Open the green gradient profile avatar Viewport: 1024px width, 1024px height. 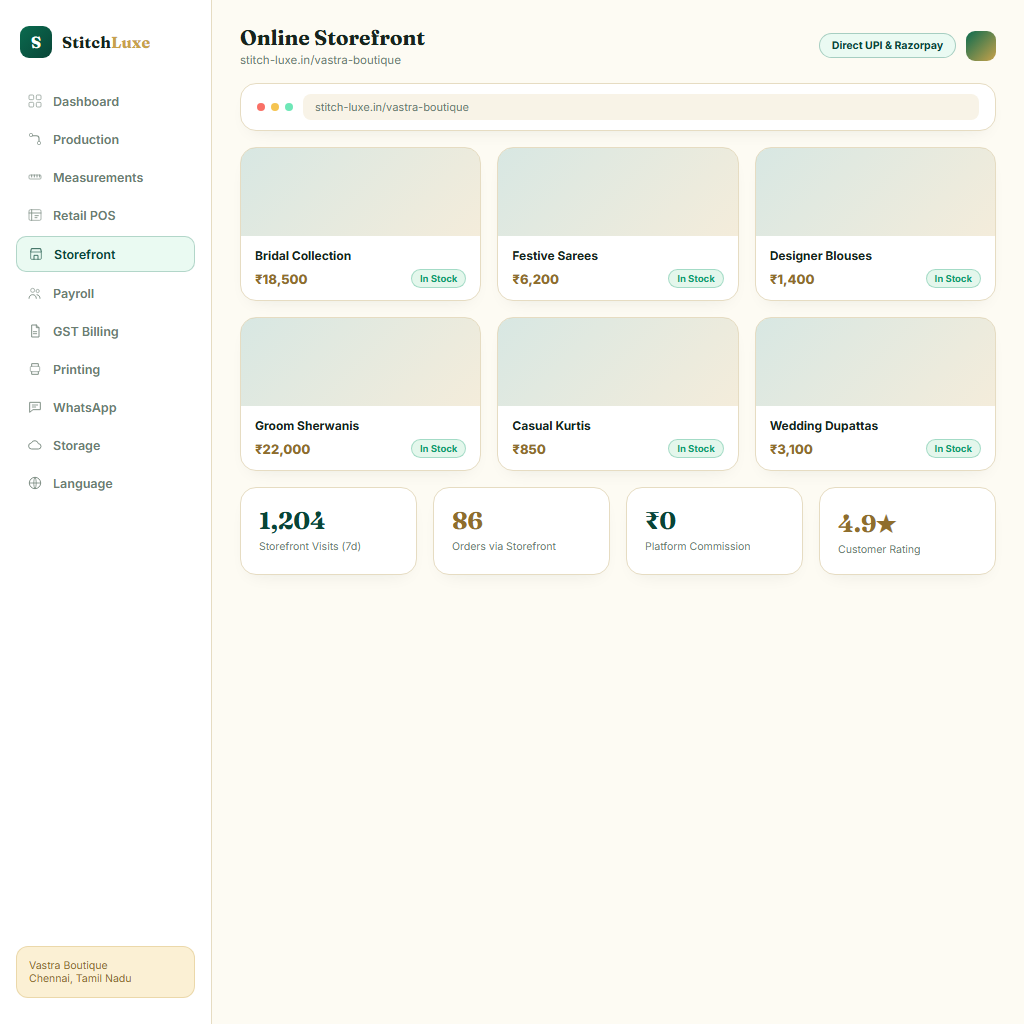[980, 46]
